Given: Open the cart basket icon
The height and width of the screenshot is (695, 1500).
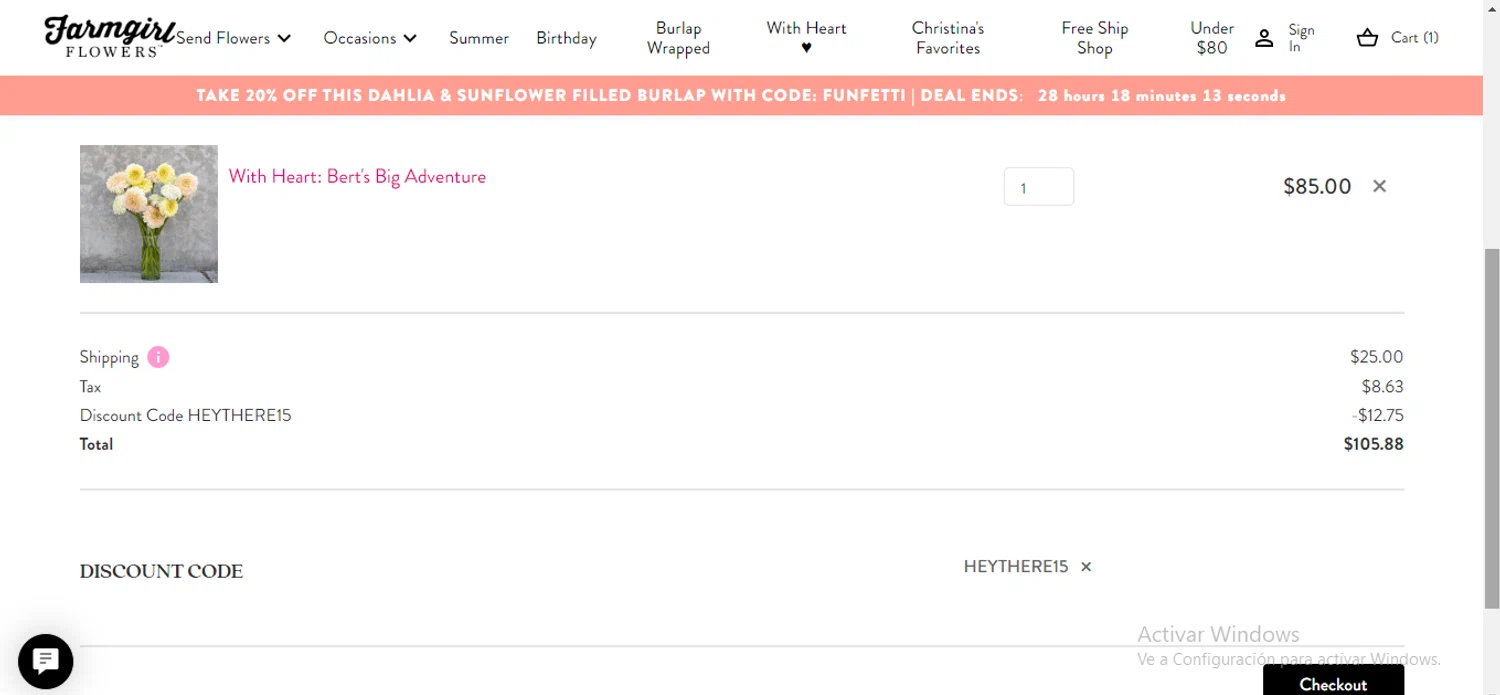Looking at the screenshot, I should (x=1367, y=38).
